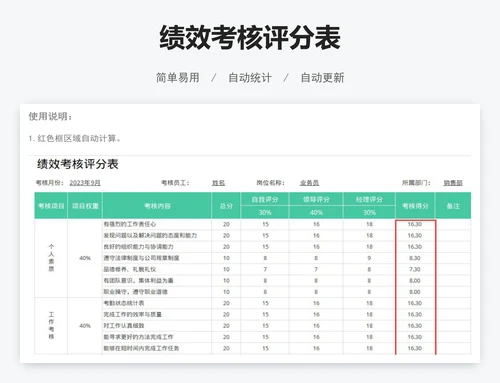Click the 项目权重 column header
Screen dimensions: 500x383
[85, 206]
